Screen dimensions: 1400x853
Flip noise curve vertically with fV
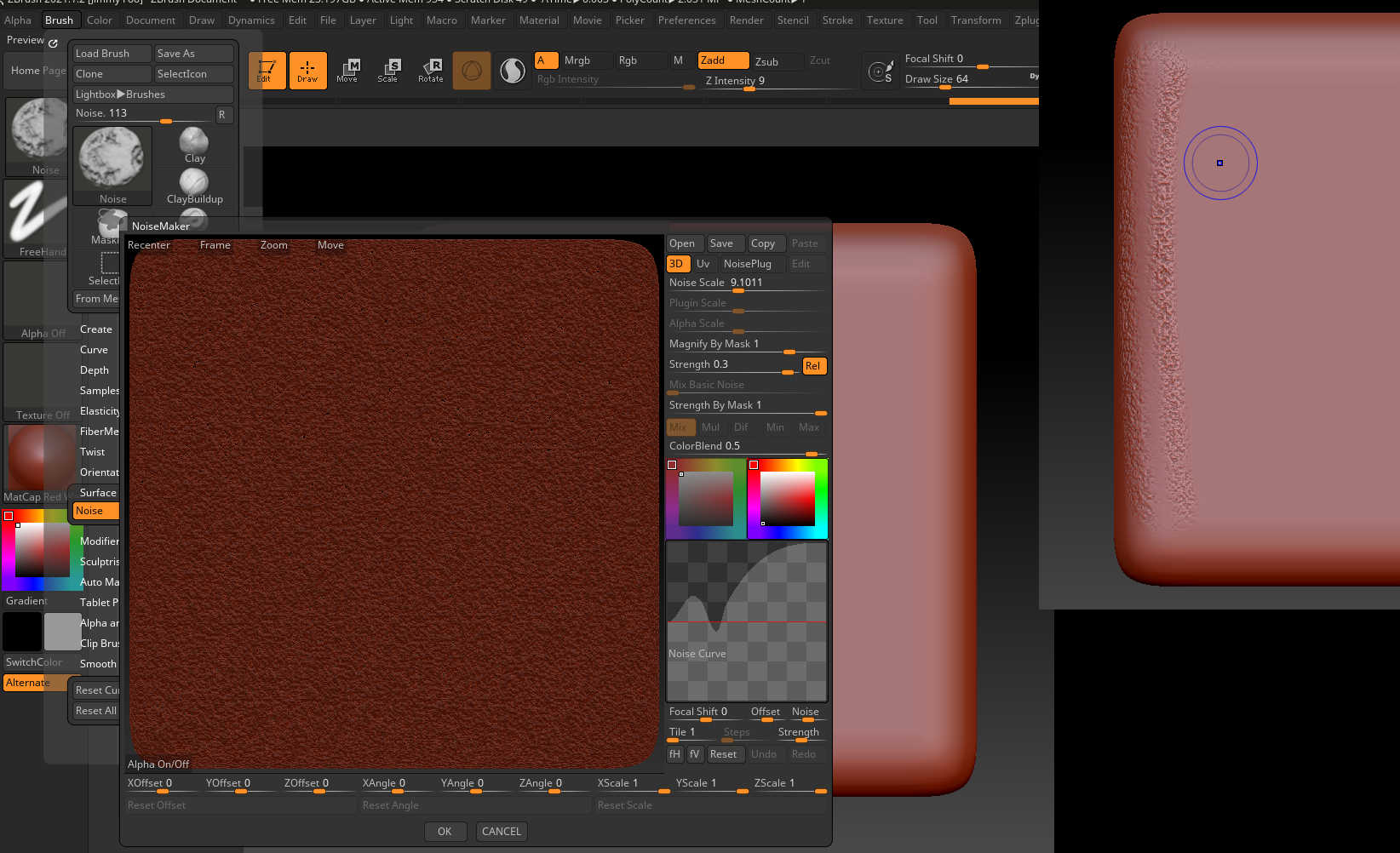click(695, 754)
